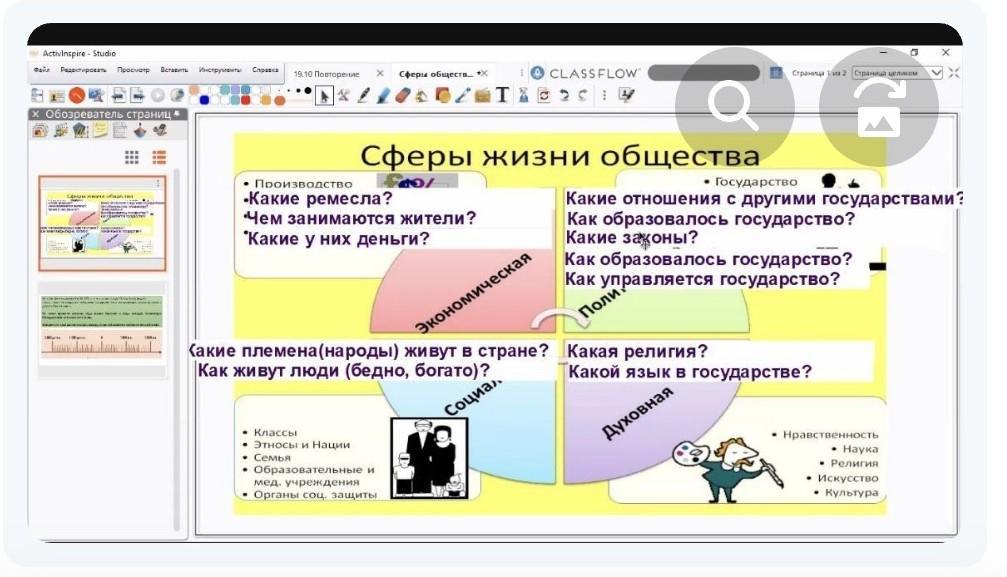Choose the largest pen width dot
The image size is (1007, 577).
[x=308, y=91]
